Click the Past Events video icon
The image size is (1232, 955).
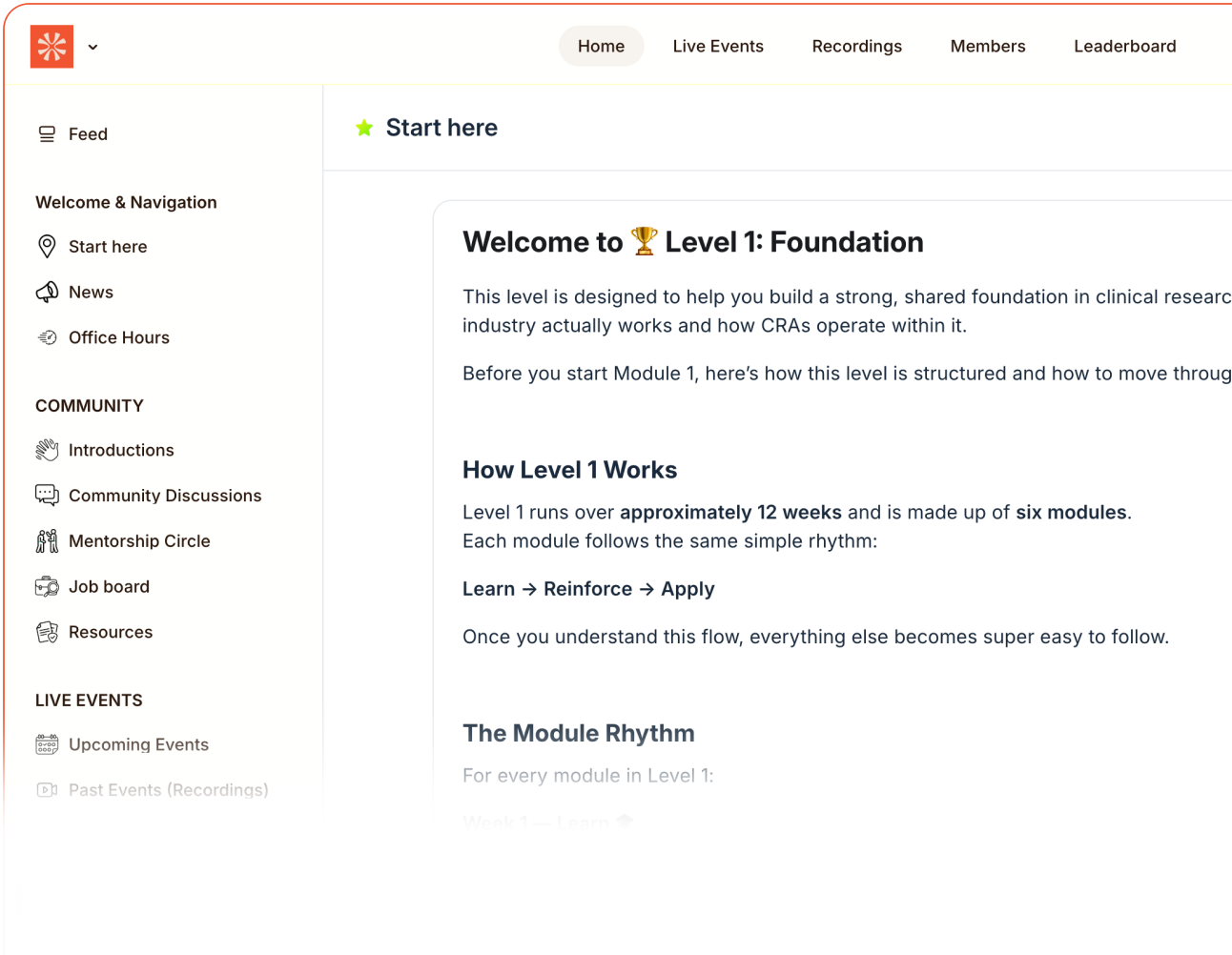[47, 790]
